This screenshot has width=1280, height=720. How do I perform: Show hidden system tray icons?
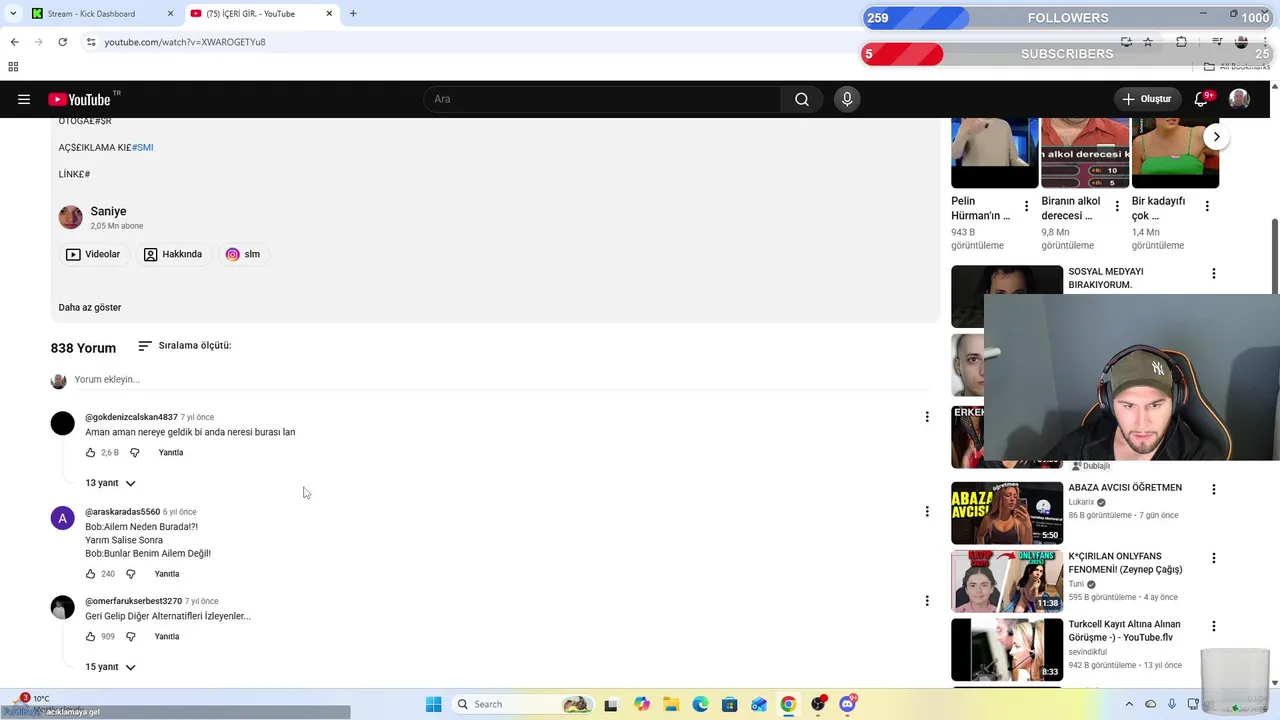point(1129,704)
